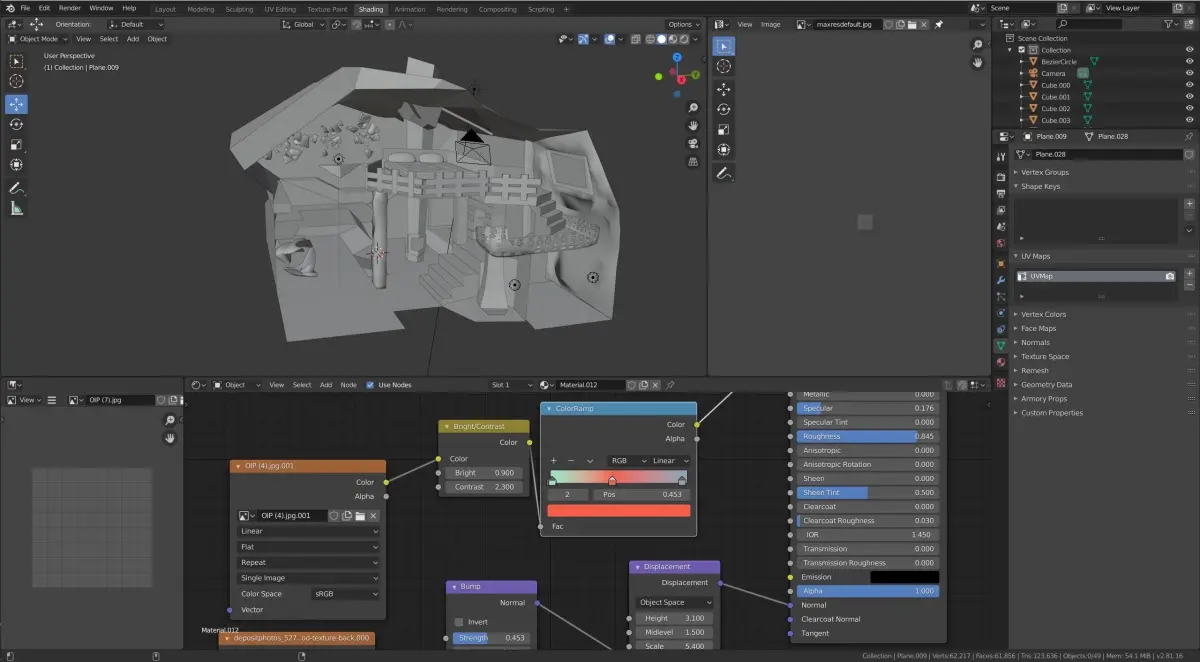The width and height of the screenshot is (1200, 662).
Task: Click the zoom magnifier icon in viewport
Action: click(x=692, y=108)
